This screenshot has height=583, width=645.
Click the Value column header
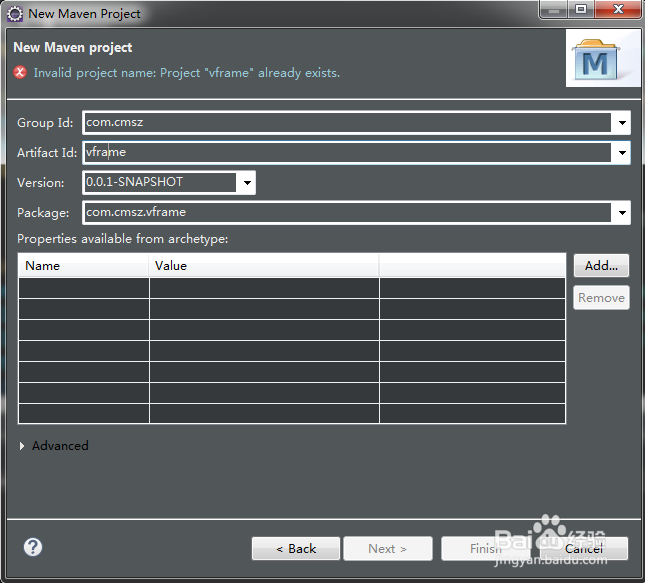coord(264,266)
